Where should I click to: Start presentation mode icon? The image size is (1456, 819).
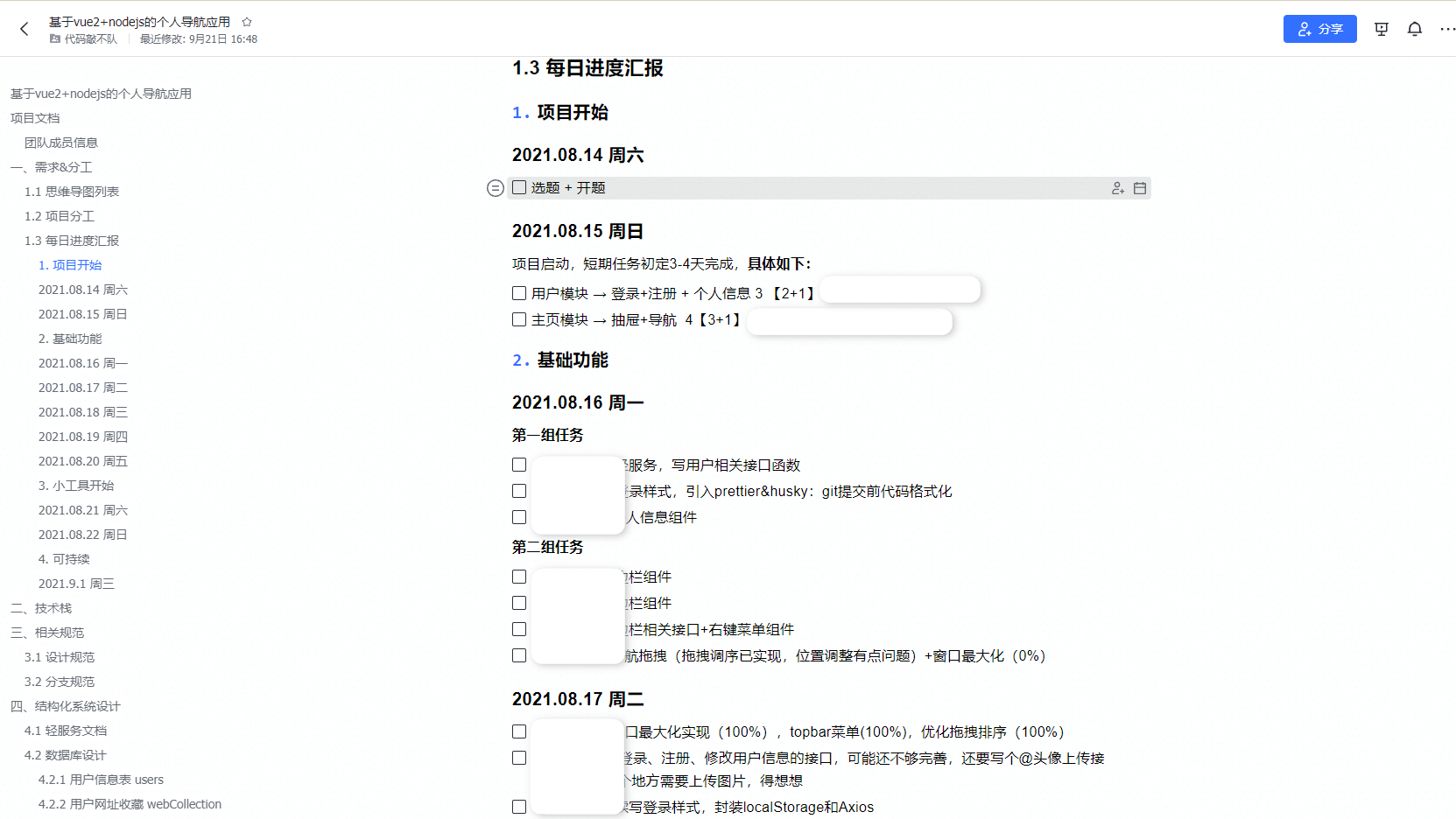(x=1382, y=29)
